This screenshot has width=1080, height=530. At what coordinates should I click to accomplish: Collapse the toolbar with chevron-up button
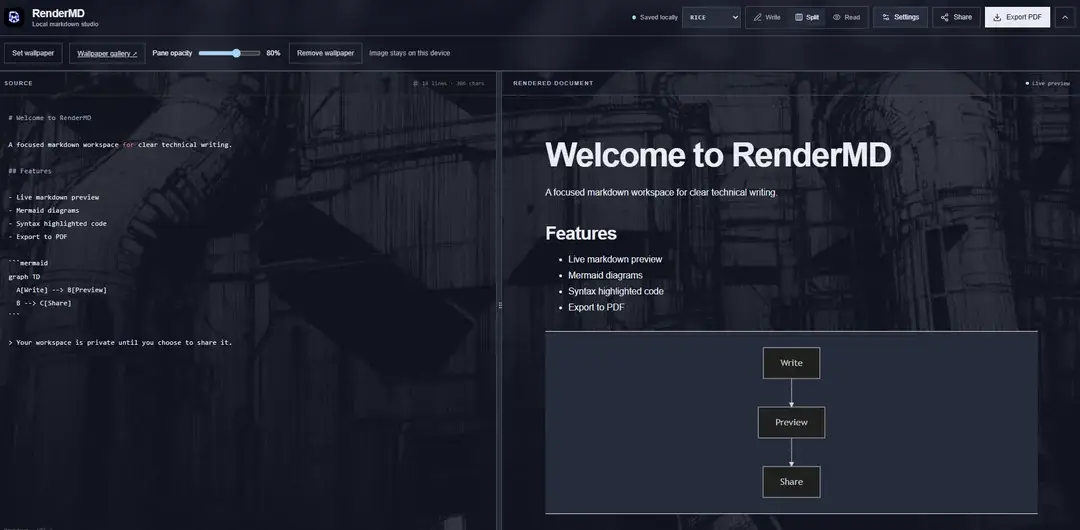[1065, 17]
